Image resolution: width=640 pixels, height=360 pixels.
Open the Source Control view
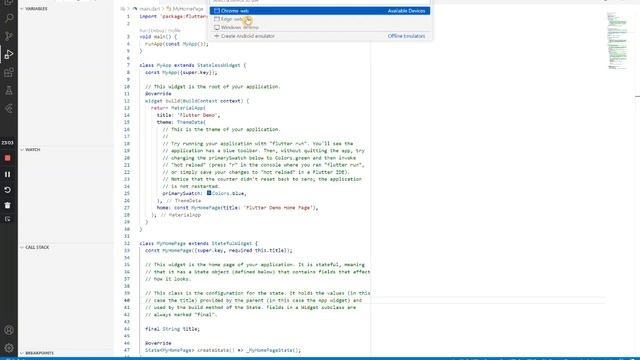pos(9,36)
